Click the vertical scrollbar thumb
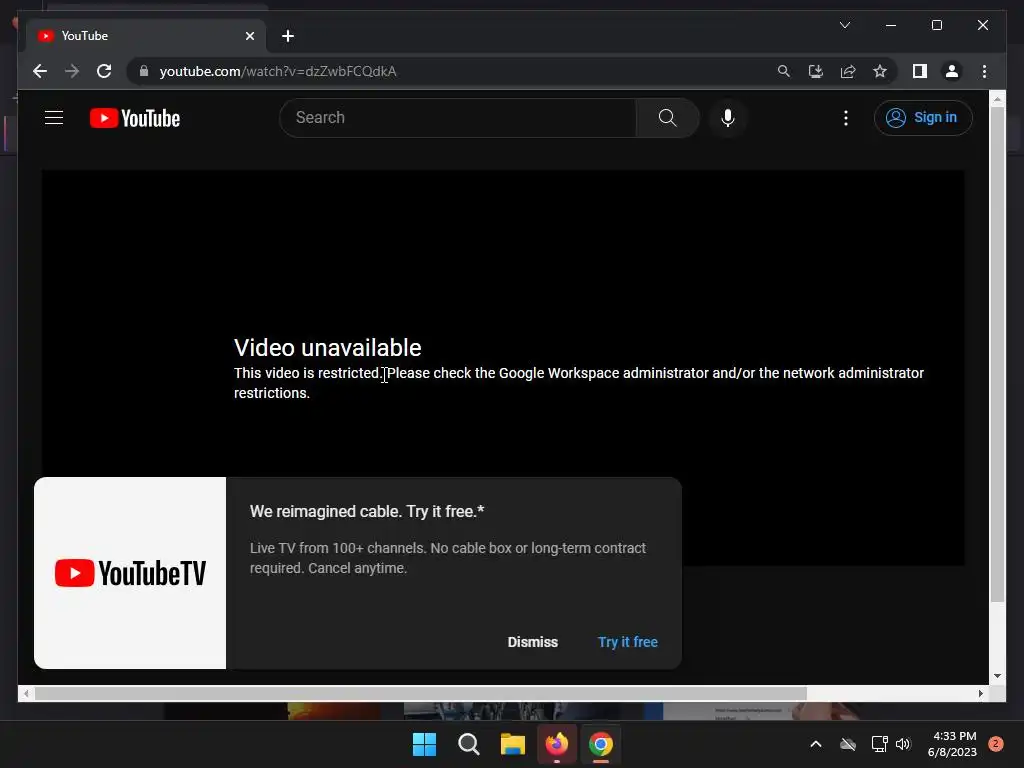Screen dimensions: 1024x768 [x=997, y=354]
